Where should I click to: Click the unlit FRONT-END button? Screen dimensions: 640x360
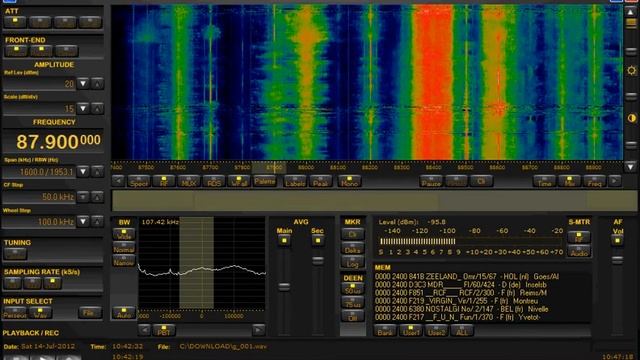pos(66,51)
